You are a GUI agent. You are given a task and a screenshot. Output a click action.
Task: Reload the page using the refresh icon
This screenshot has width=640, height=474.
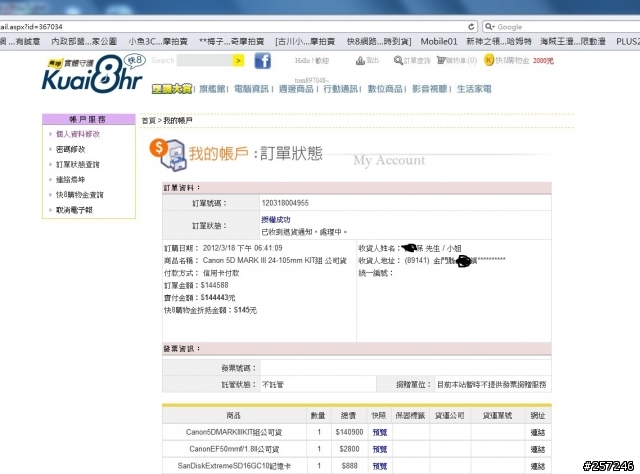[x=471, y=27]
